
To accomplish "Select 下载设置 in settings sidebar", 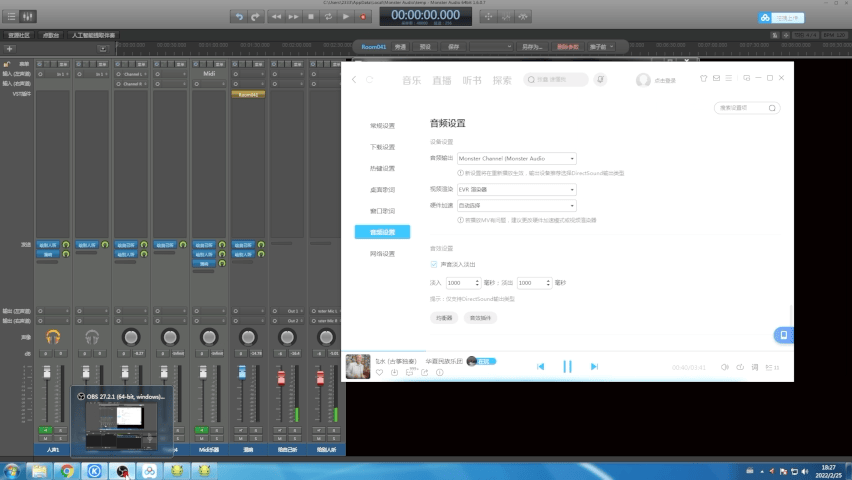I will [x=383, y=147].
